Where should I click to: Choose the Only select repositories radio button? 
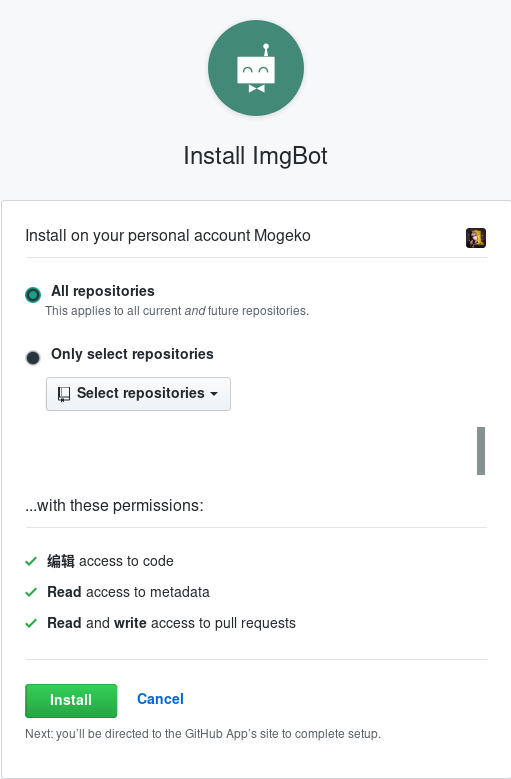point(33,357)
